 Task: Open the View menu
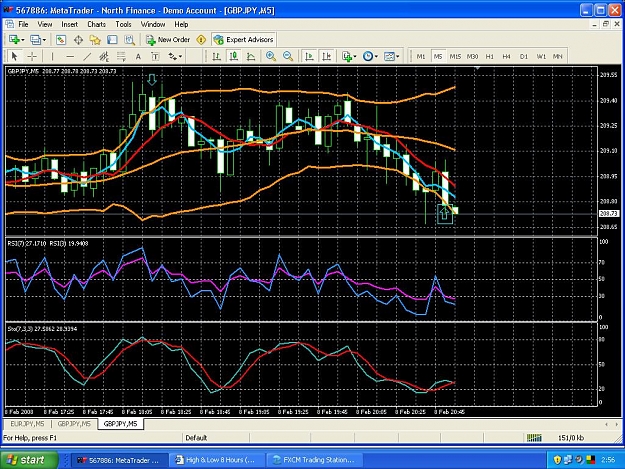click(x=45, y=24)
